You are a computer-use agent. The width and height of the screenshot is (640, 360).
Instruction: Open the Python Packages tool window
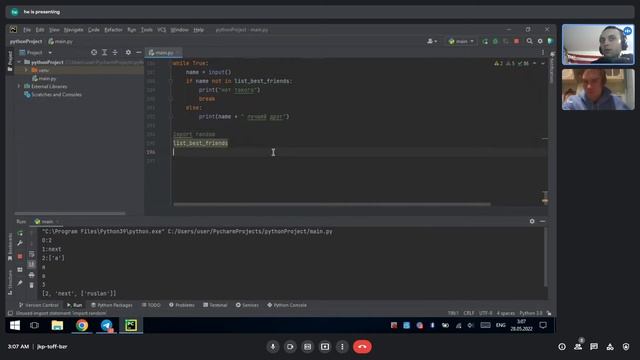112,305
